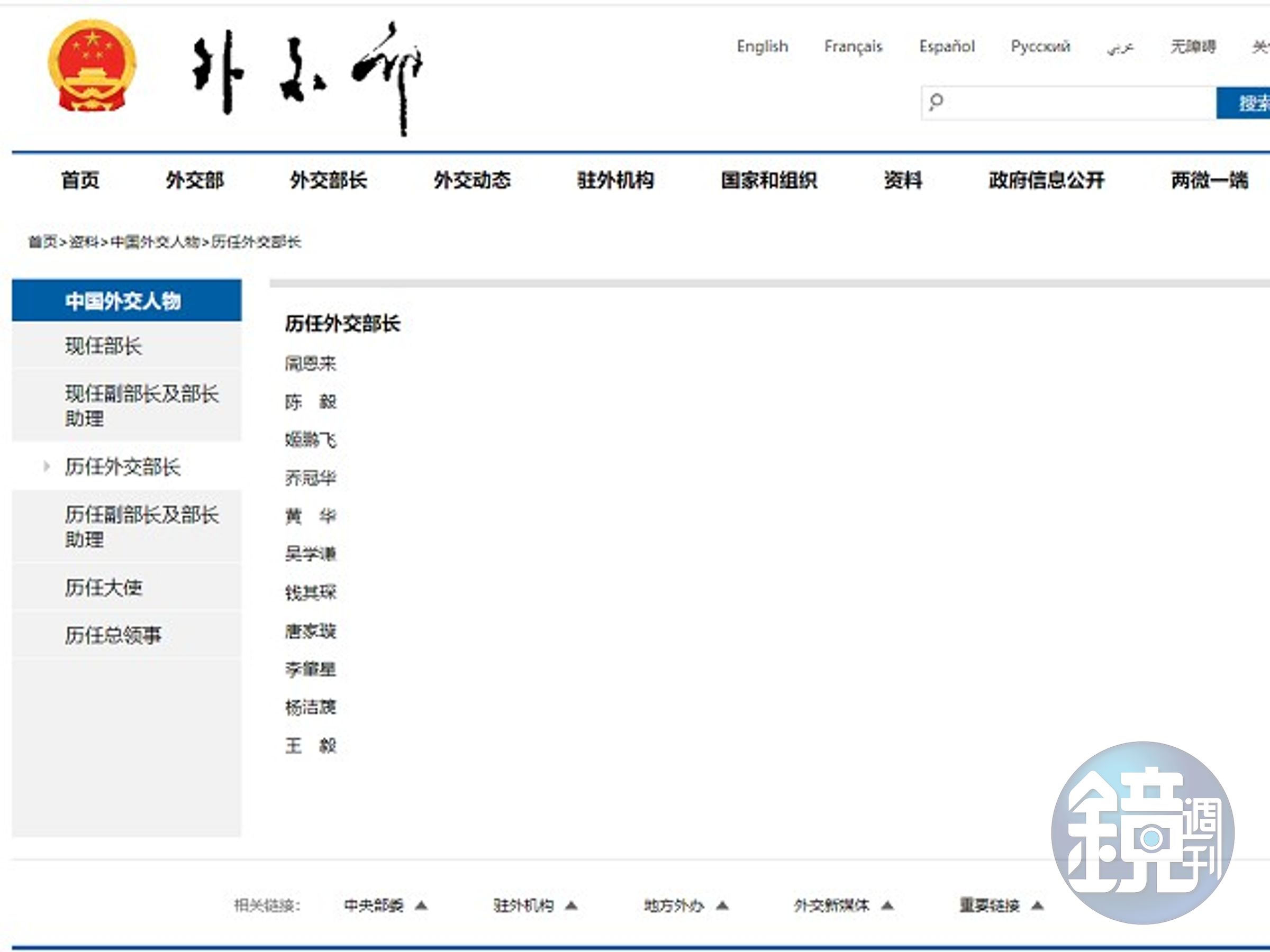
Task: Open the 外交动态 navigation menu
Action: [472, 180]
